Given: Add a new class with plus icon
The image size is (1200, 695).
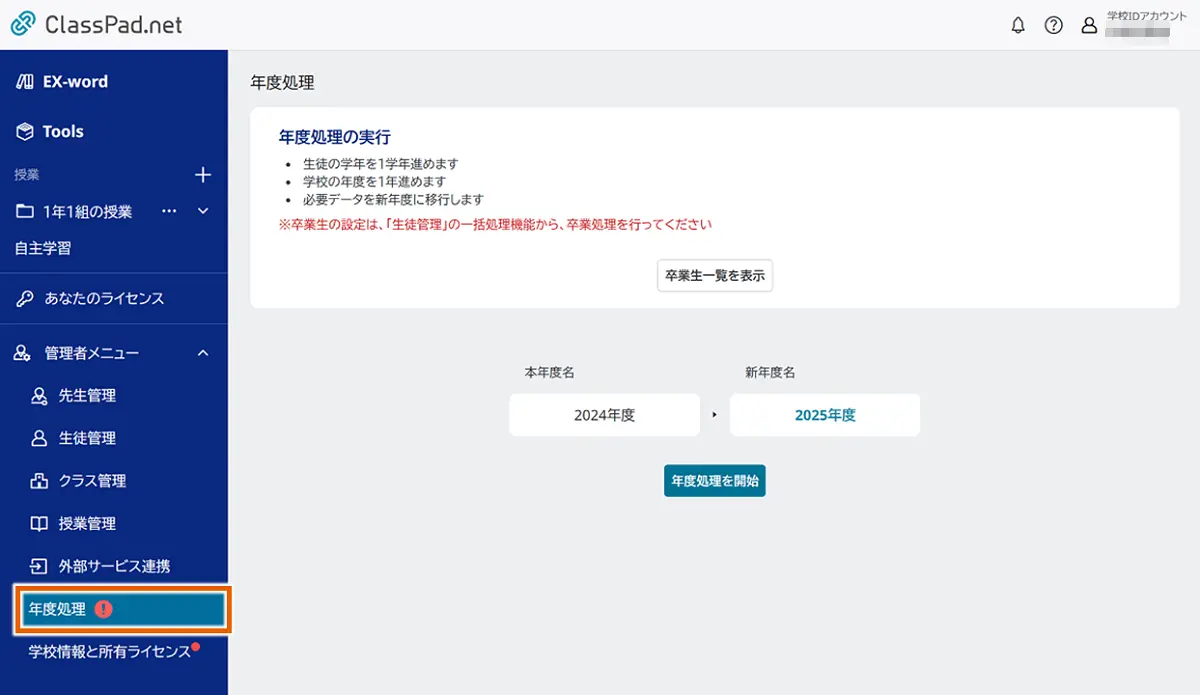Looking at the screenshot, I should [203, 175].
